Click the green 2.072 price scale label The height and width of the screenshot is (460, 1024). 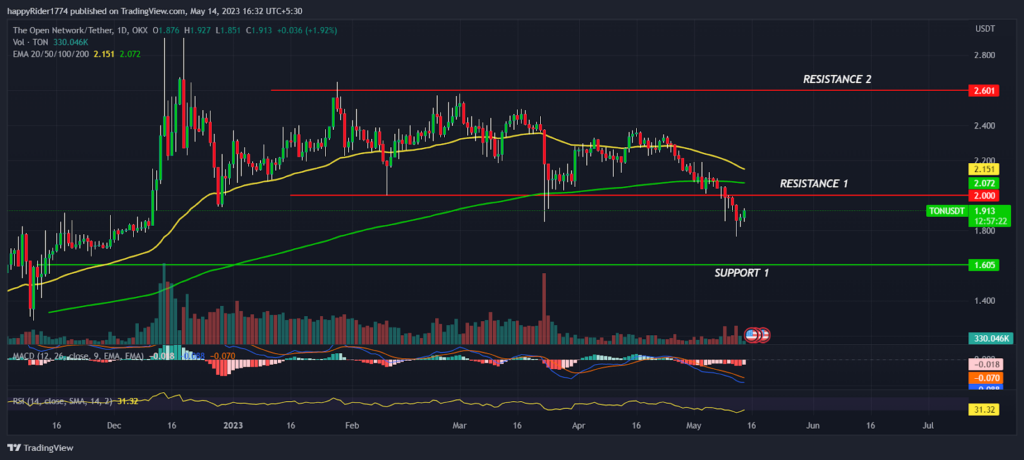(985, 183)
